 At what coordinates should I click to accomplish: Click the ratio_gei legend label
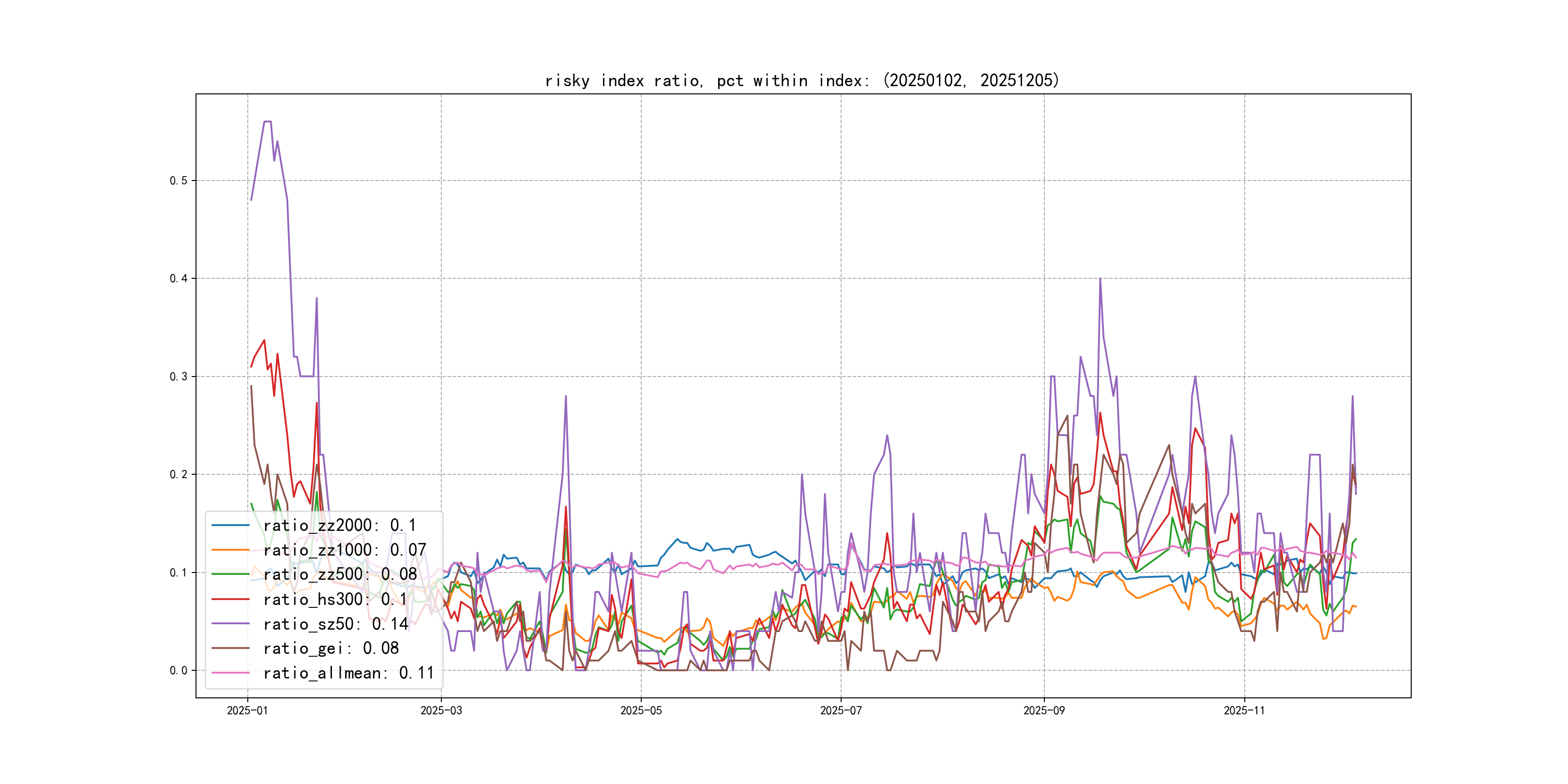[x=331, y=648]
